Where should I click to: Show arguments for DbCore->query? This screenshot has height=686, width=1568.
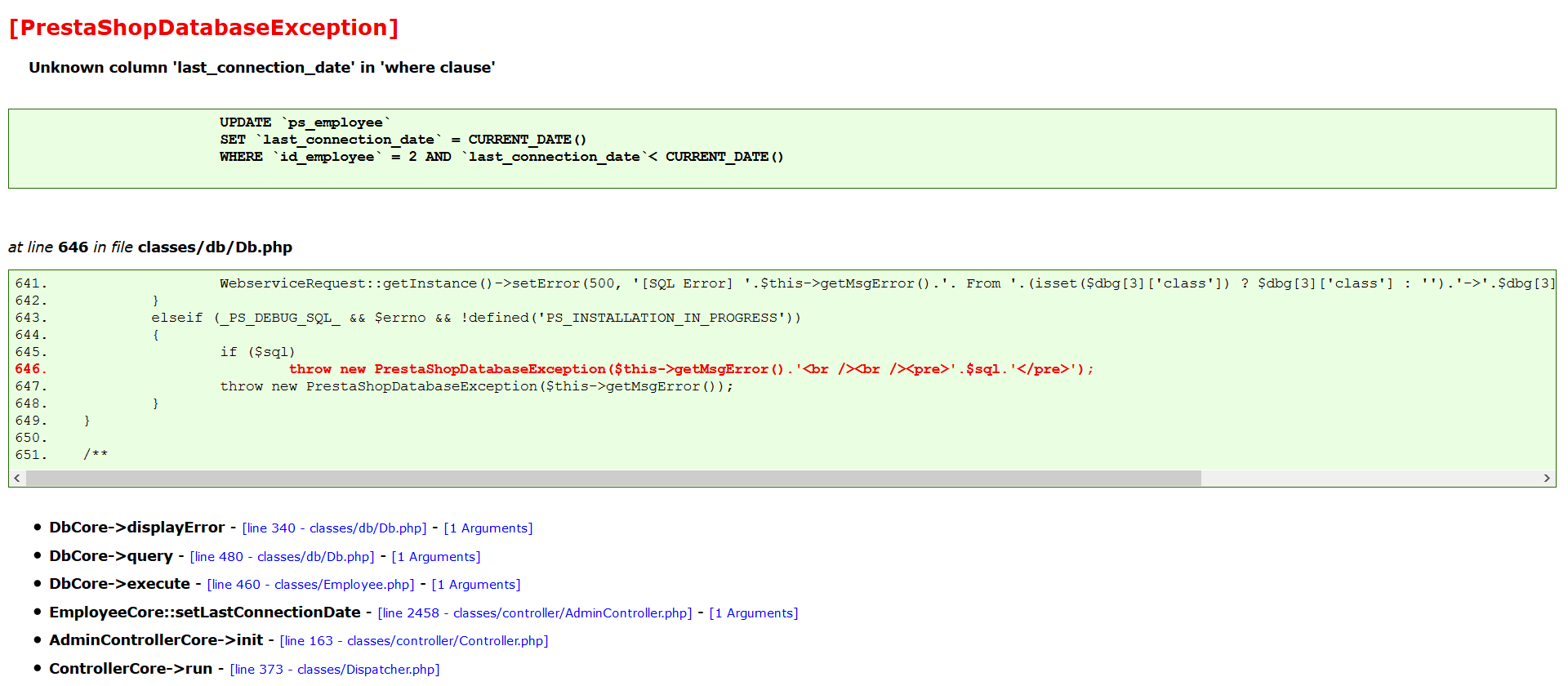436,557
